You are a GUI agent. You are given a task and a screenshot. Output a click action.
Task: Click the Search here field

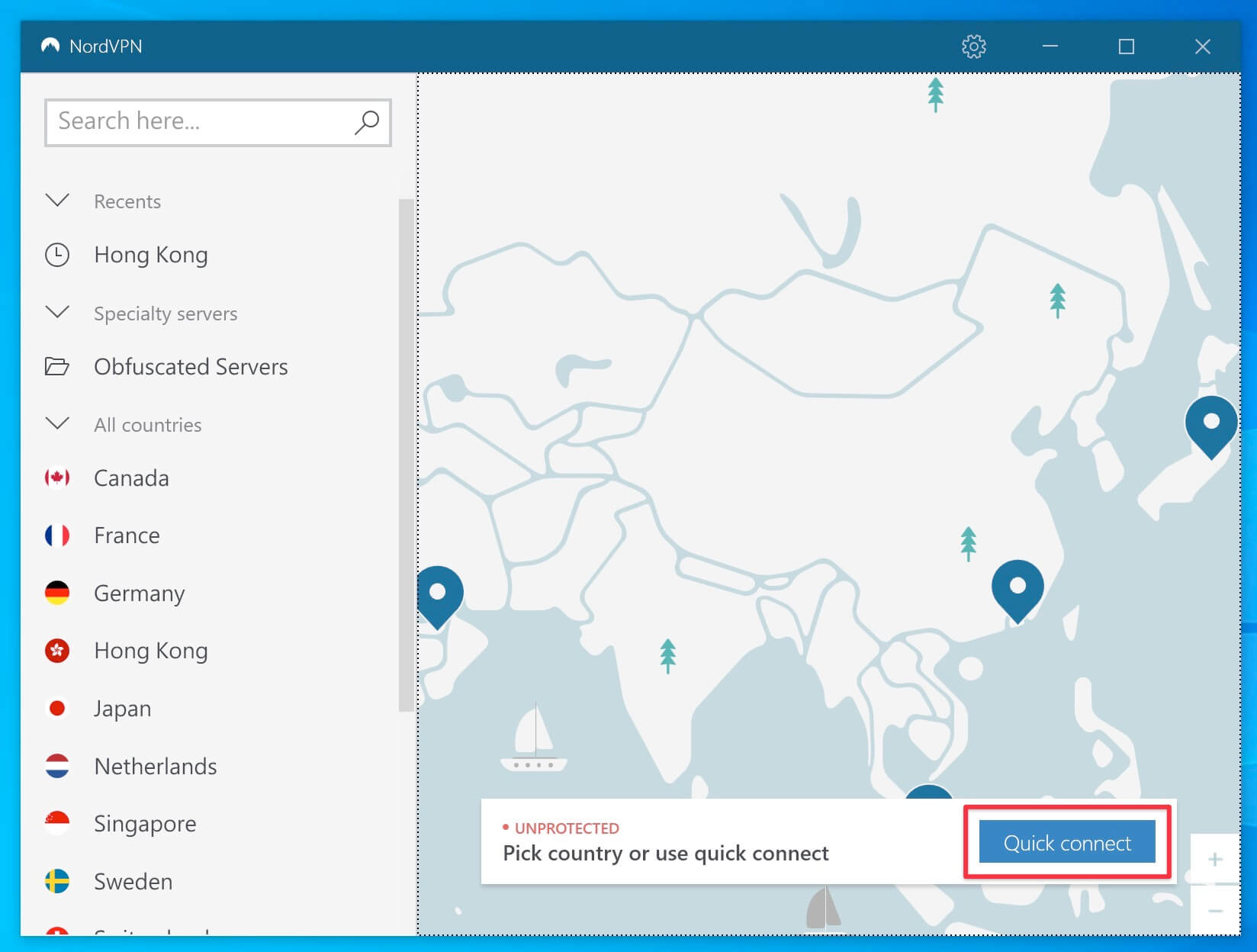pyautogui.click(x=218, y=122)
